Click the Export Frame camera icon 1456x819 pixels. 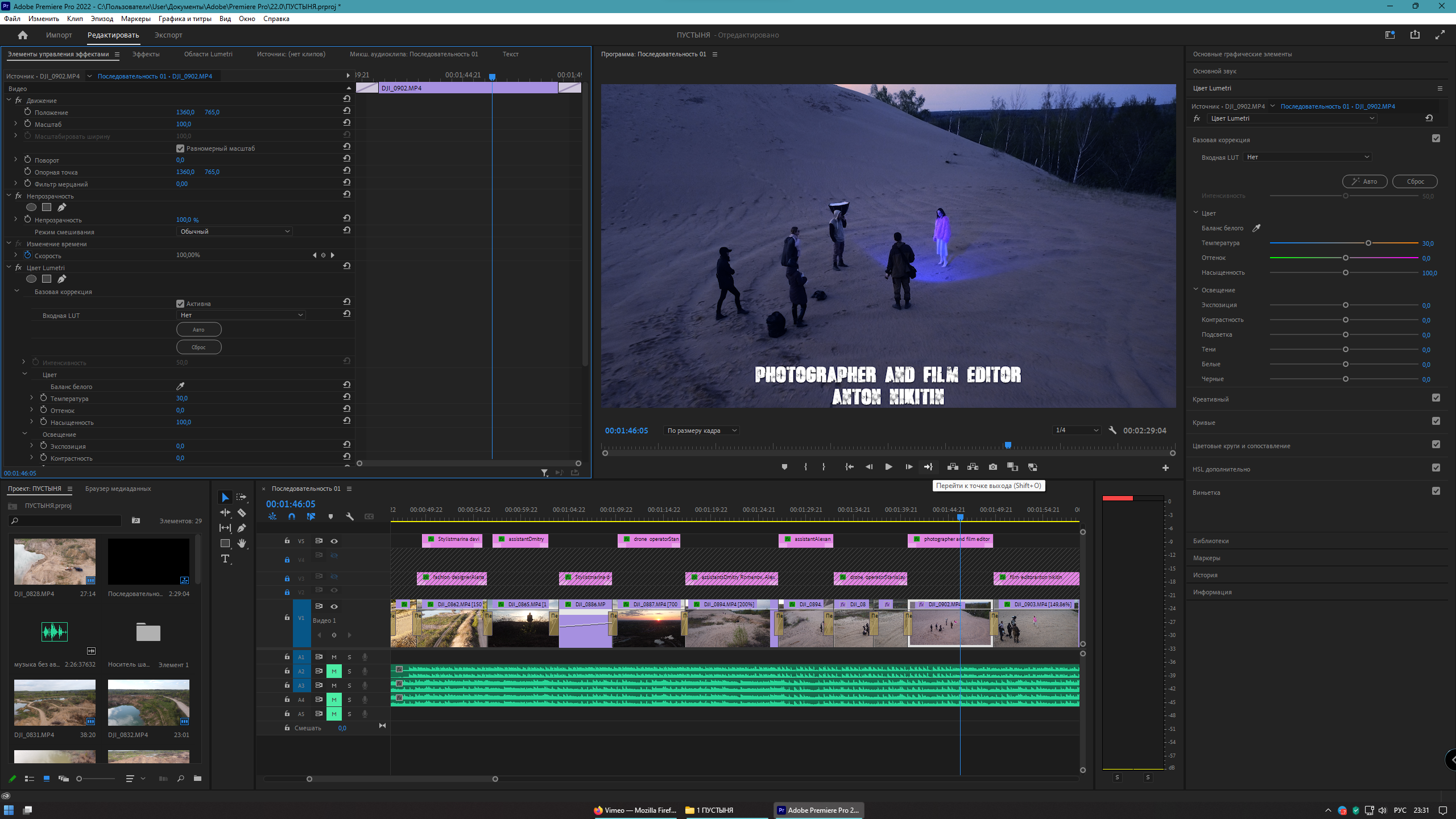point(993,467)
